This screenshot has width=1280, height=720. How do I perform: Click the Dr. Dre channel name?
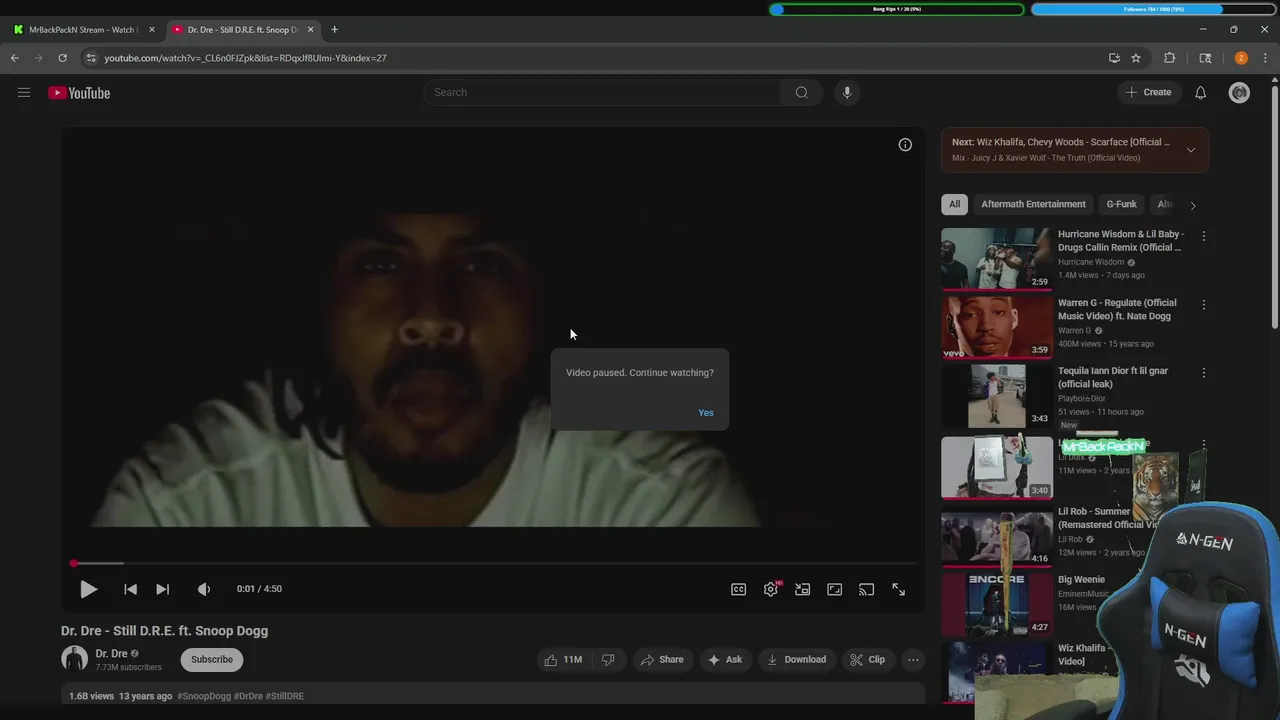[x=112, y=654]
